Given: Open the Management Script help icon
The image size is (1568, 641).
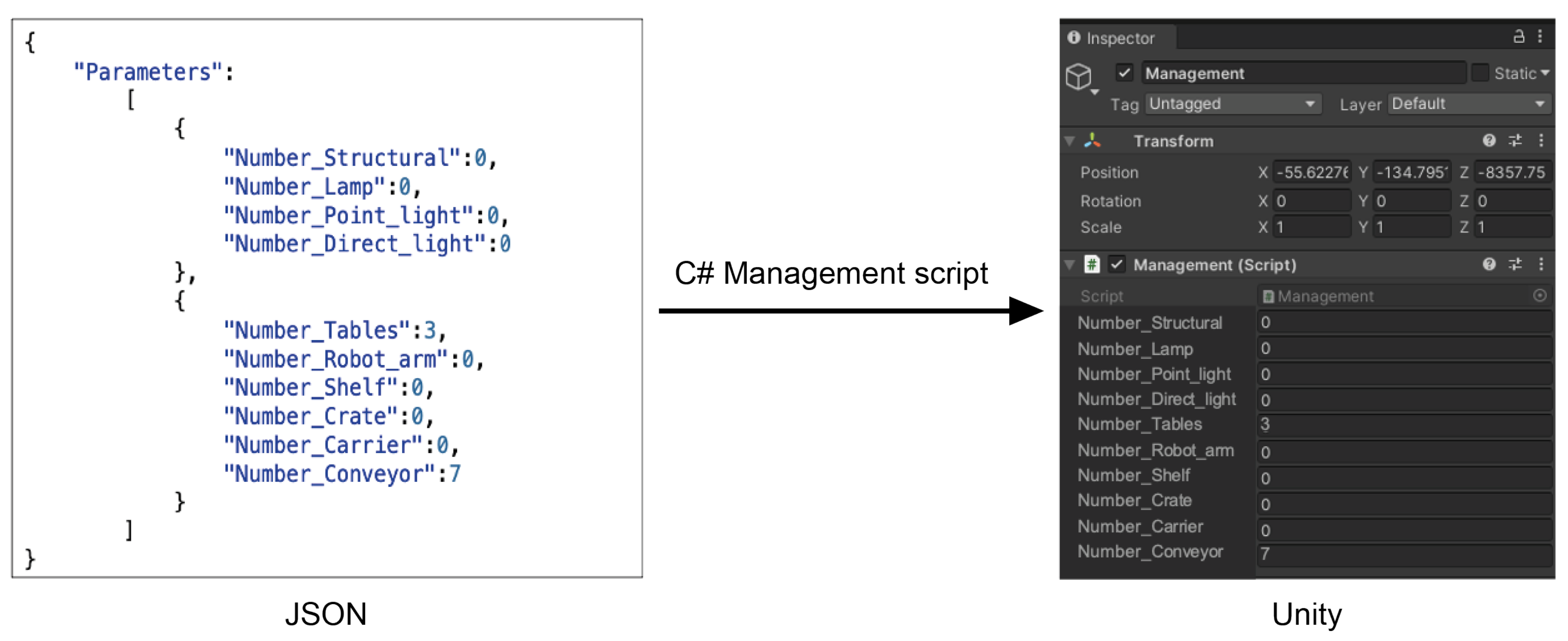Looking at the screenshot, I should click(1489, 264).
